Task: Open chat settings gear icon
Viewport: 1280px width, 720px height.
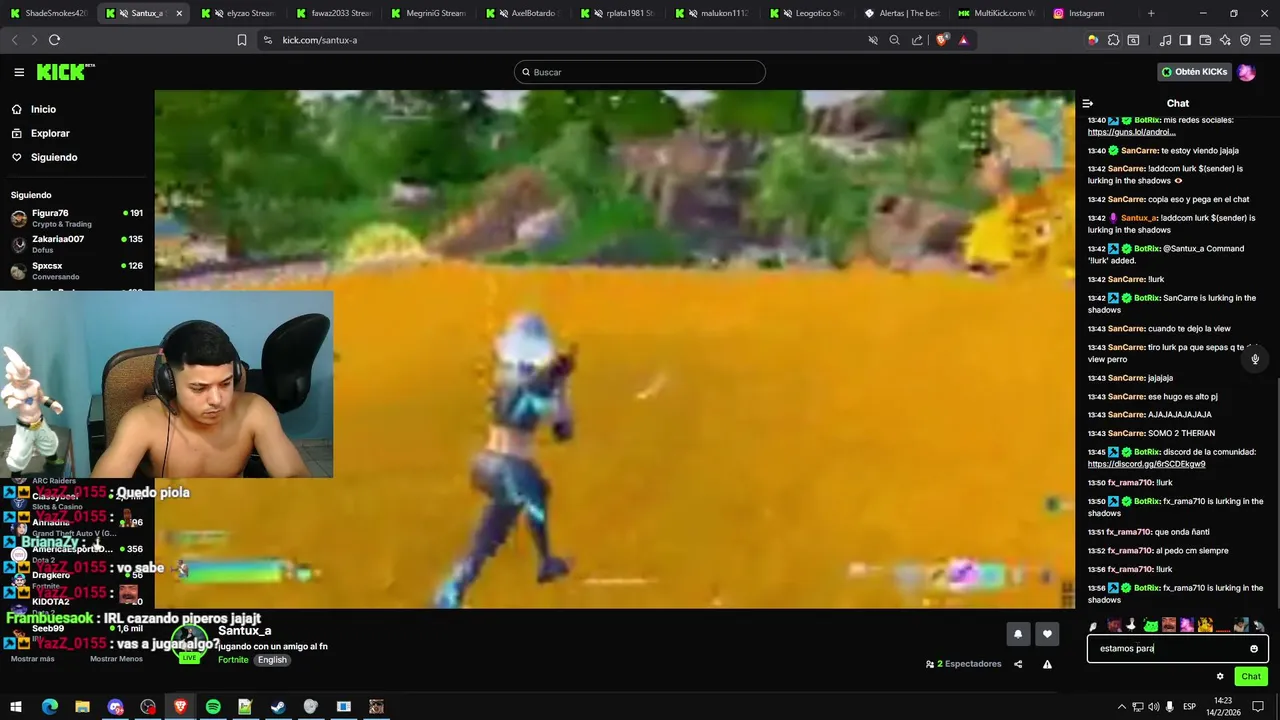Action: tap(1220, 677)
